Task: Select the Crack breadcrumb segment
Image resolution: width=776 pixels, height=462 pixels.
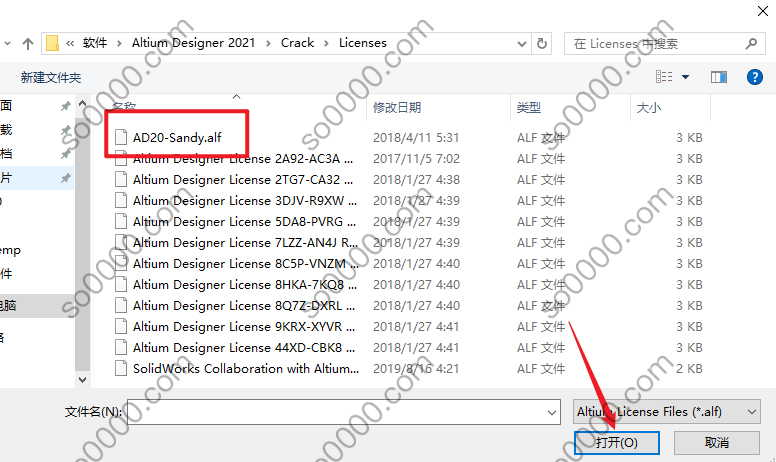Action: pyautogui.click(x=297, y=43)
